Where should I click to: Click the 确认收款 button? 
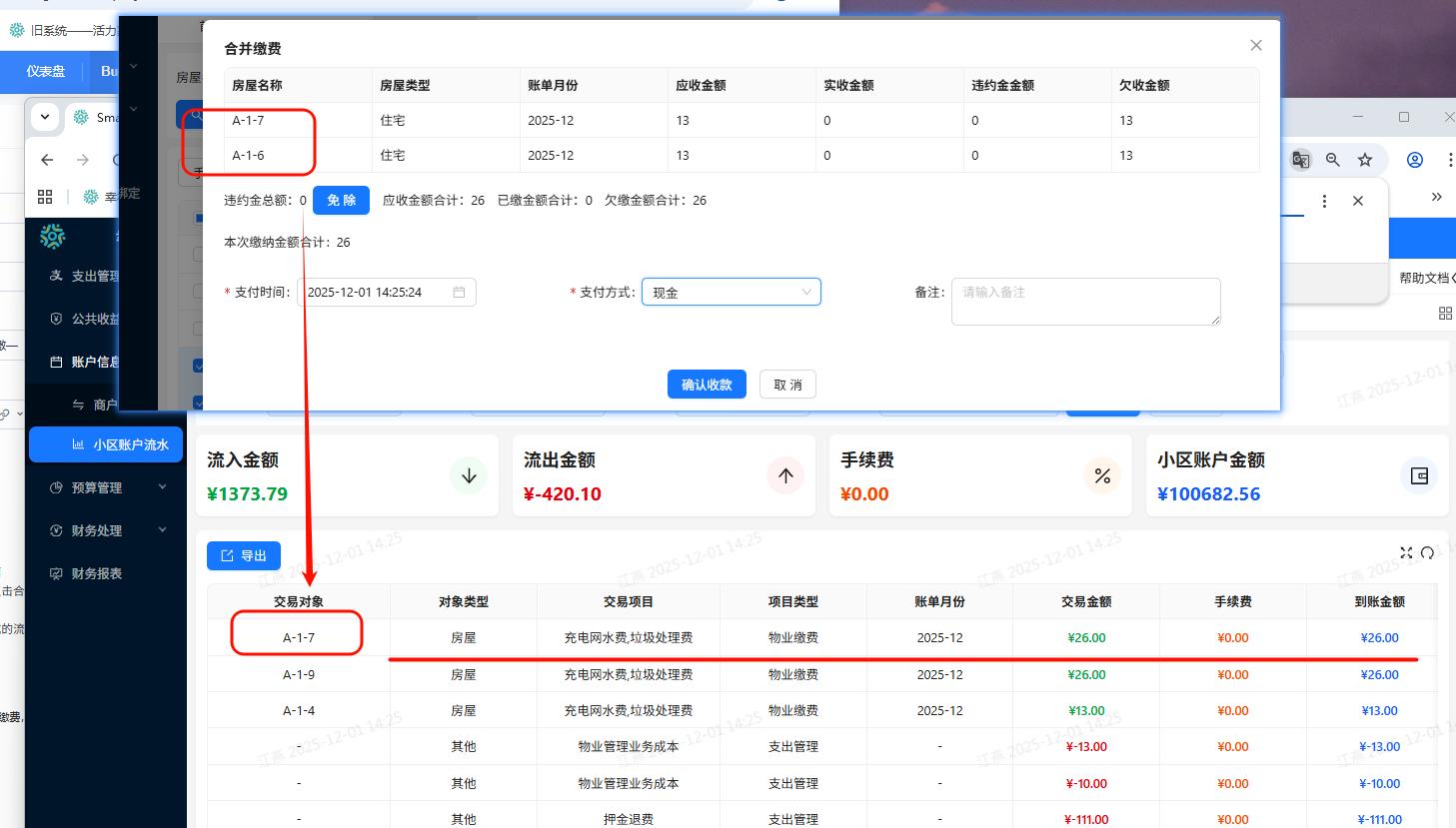click(x=707, y=385)
